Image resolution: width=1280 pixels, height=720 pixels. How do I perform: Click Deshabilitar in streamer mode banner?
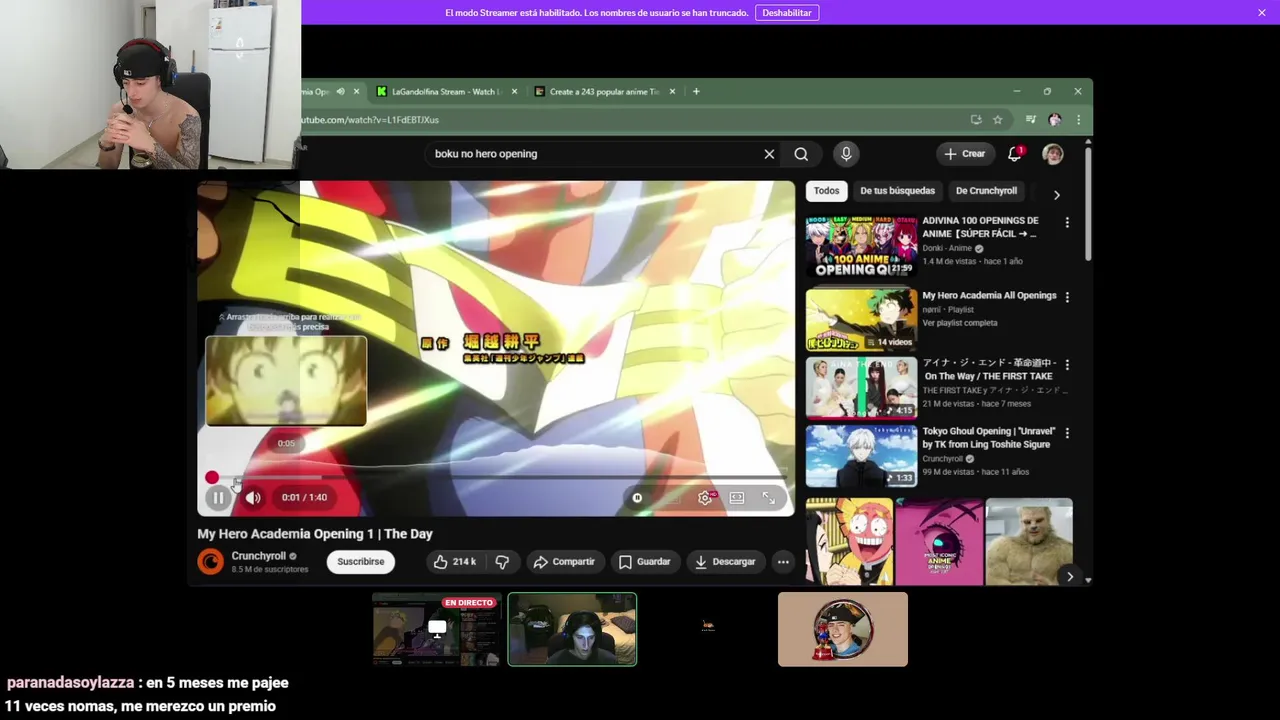coord(787,13)
